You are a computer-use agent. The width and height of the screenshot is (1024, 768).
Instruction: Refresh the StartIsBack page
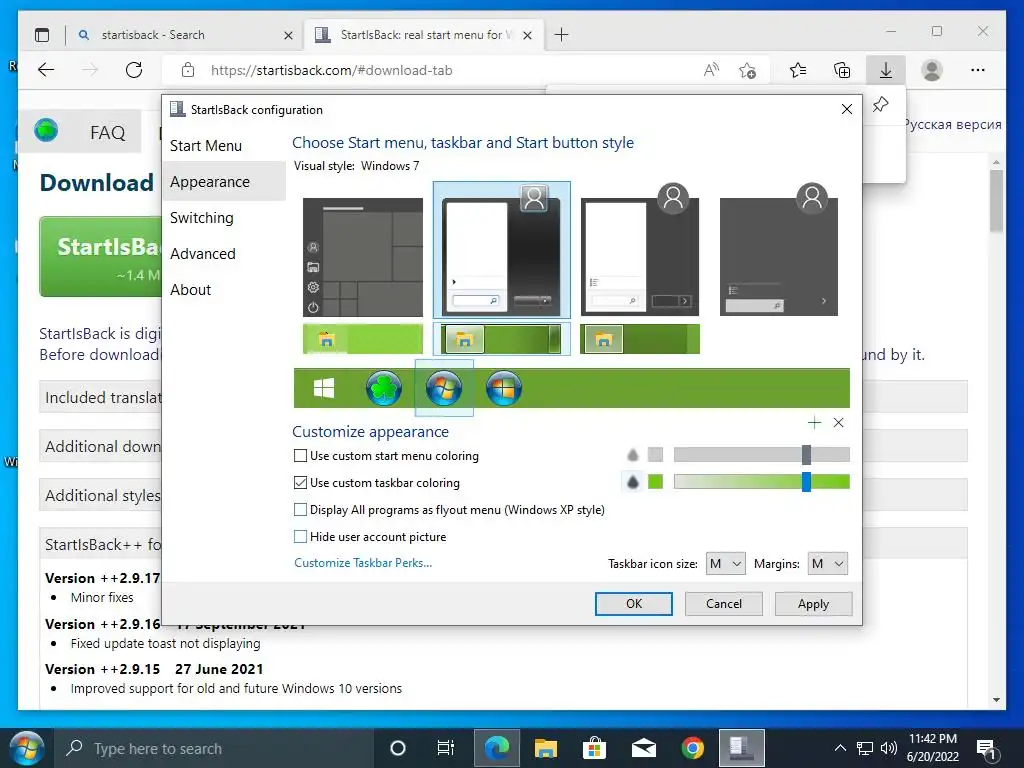coord(134,70)
